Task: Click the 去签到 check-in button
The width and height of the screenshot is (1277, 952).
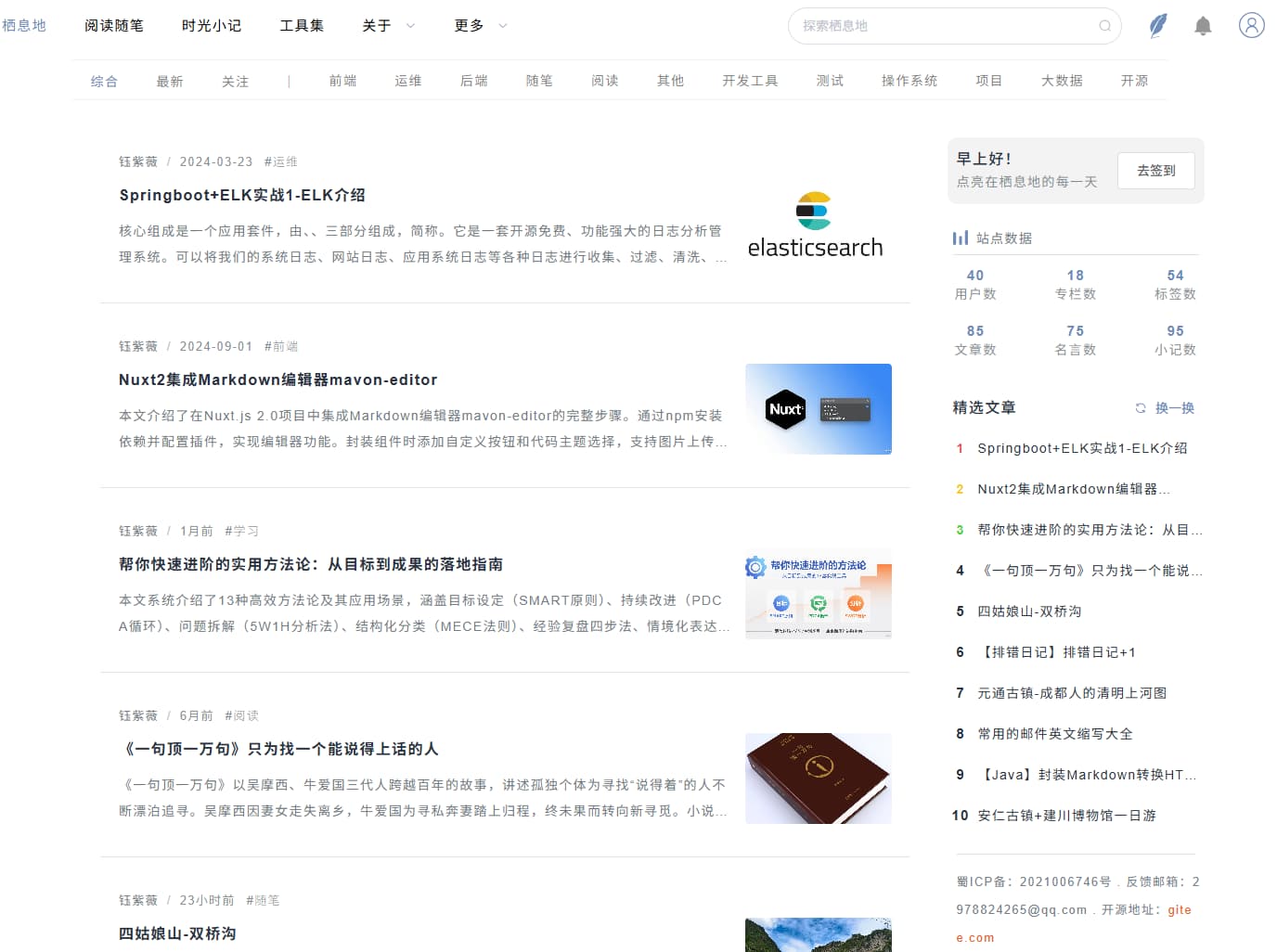Action: 1155,171
